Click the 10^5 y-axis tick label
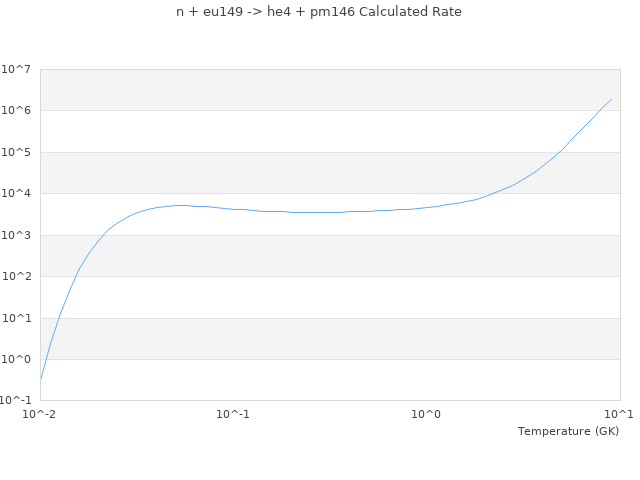640x480 pixels. pyautogui.click(x=16, y=152)
